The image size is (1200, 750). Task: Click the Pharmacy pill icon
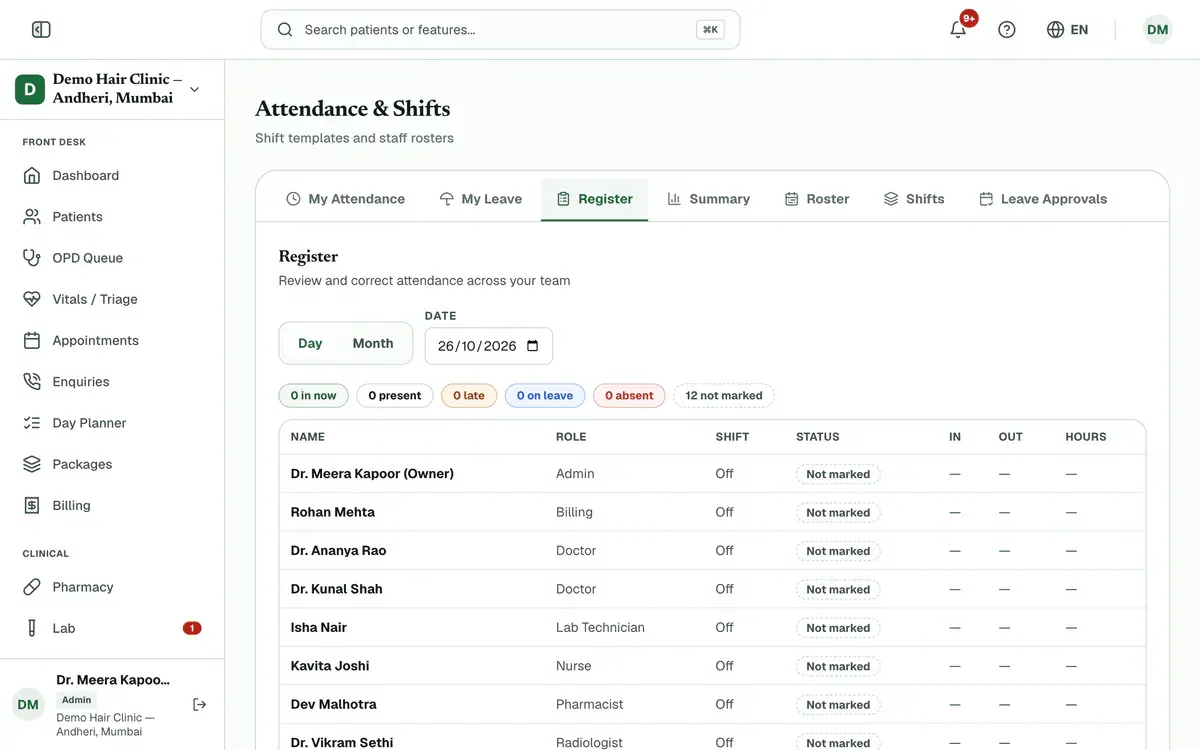tap(32, 587)
